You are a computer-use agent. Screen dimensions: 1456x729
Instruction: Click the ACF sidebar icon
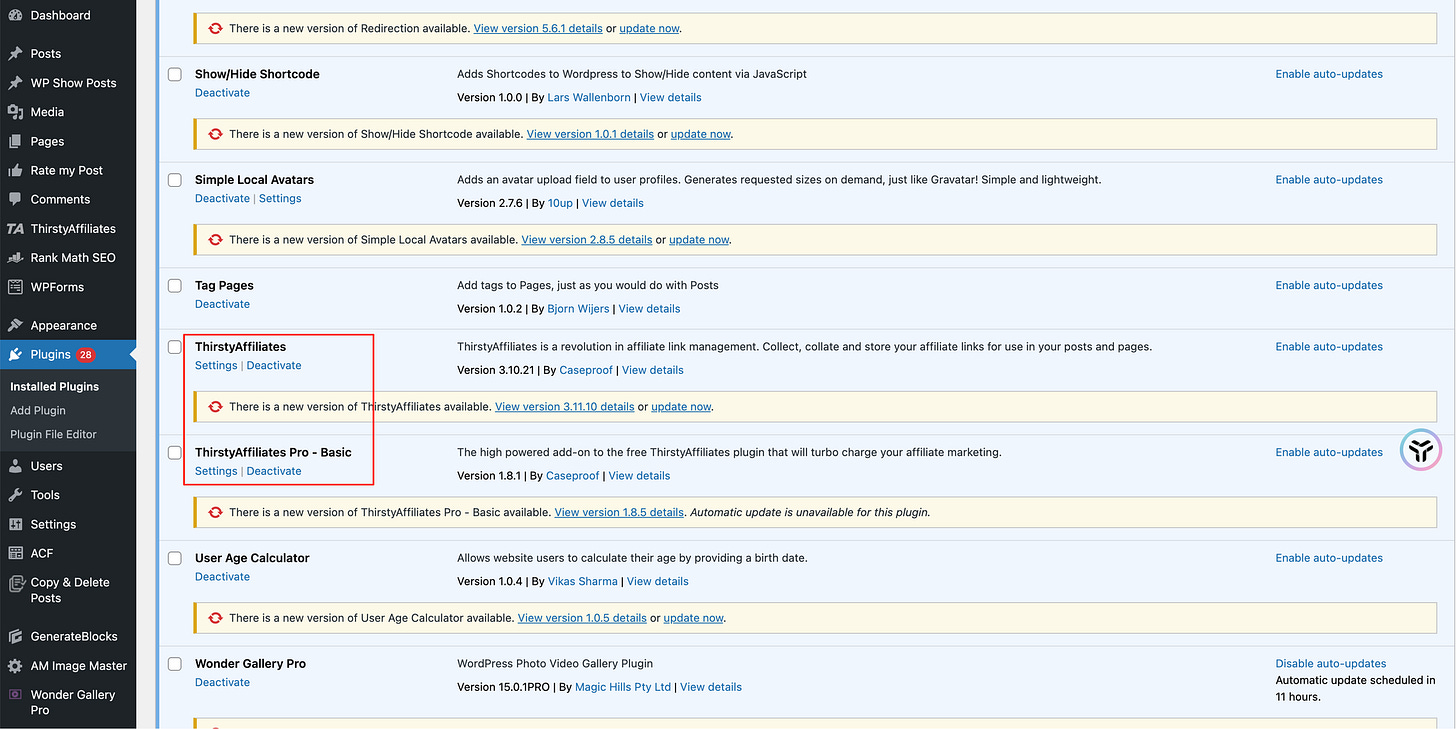pyautogui.click(x=15, y=553)
